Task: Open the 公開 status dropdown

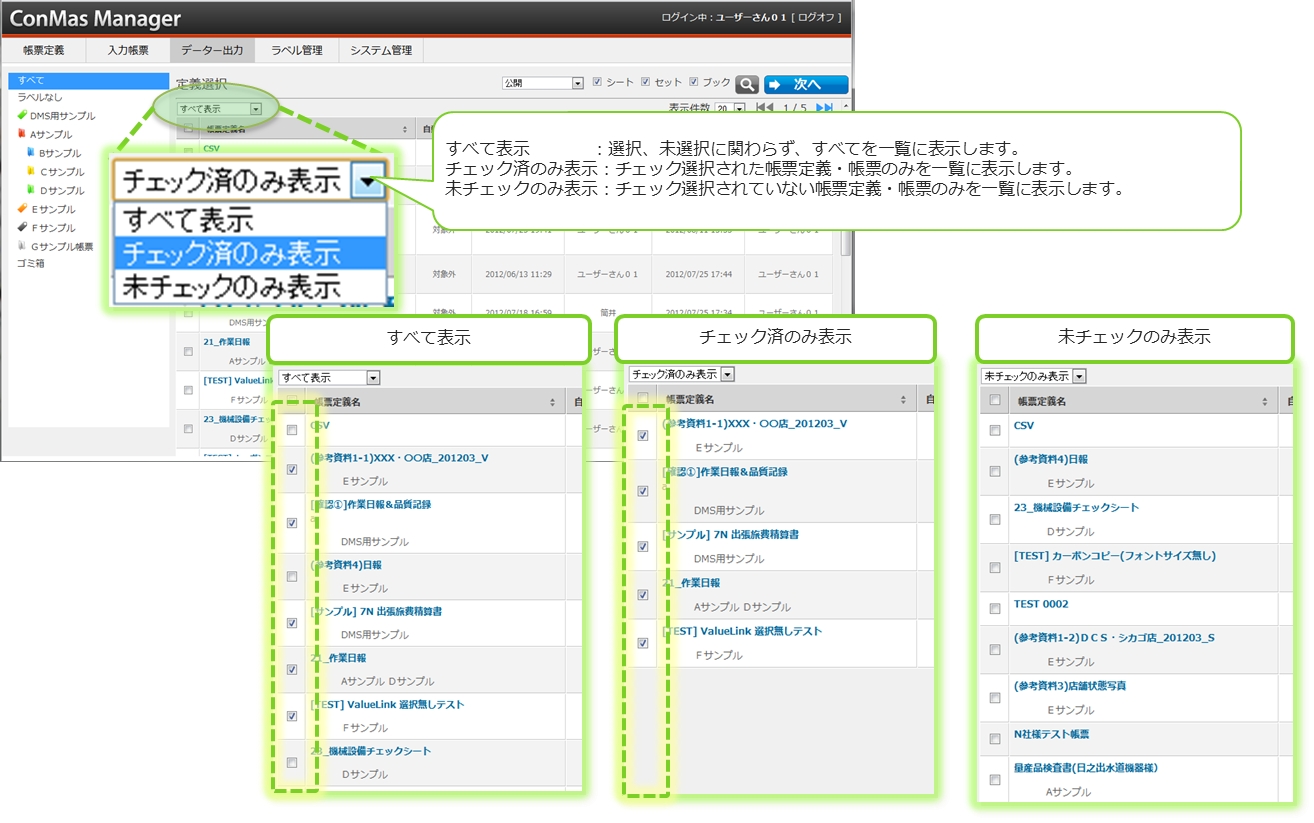Action: [x=543, y=83]
